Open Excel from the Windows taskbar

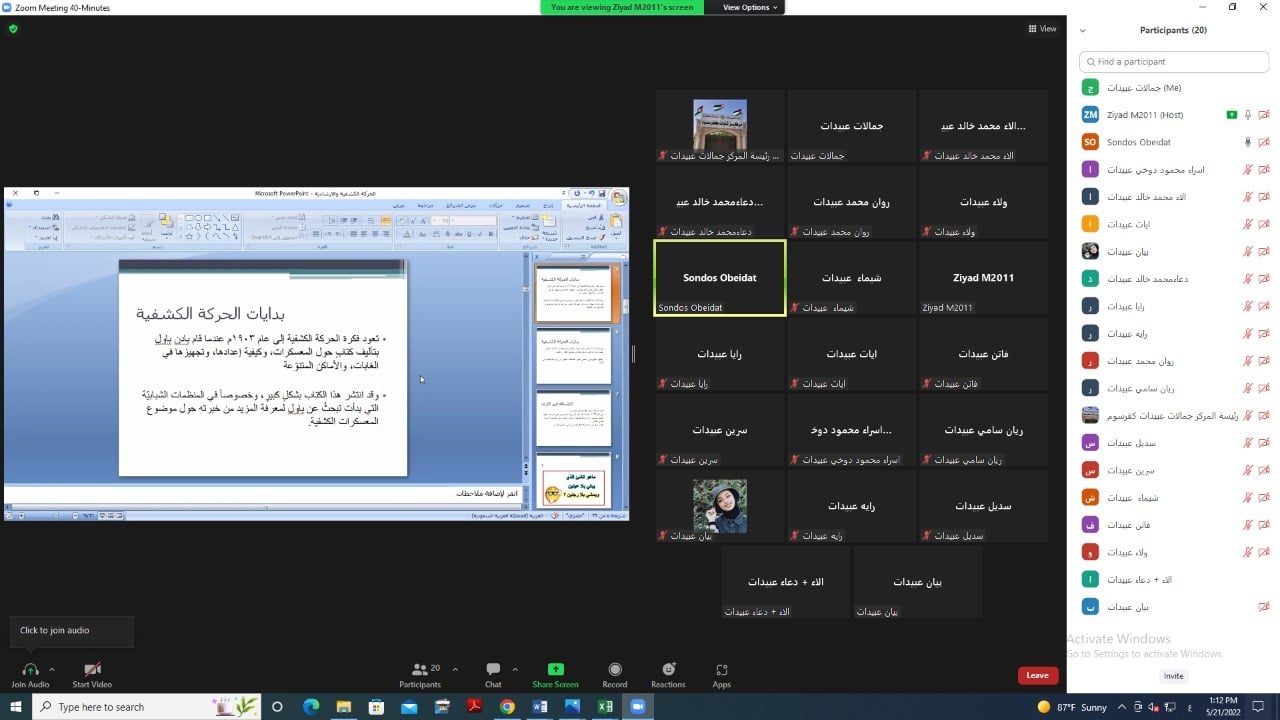coord(605,707)
